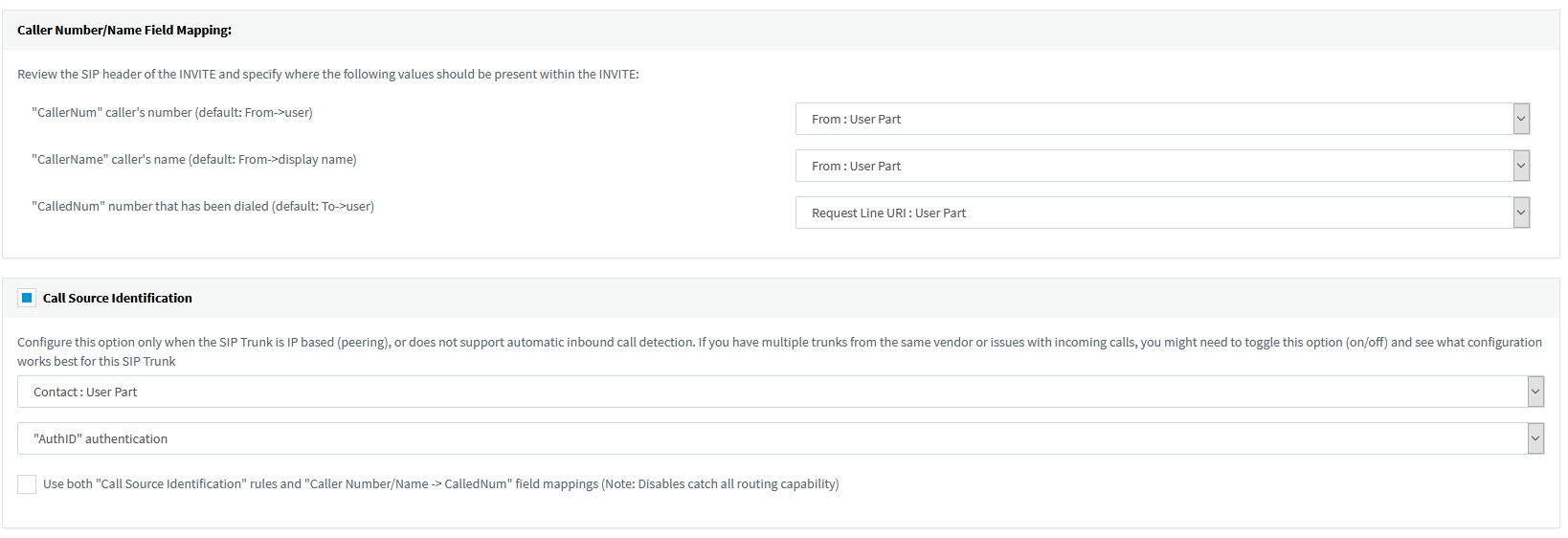Click the arrow on the CallerName dropdown

[x=1521, y=166]
